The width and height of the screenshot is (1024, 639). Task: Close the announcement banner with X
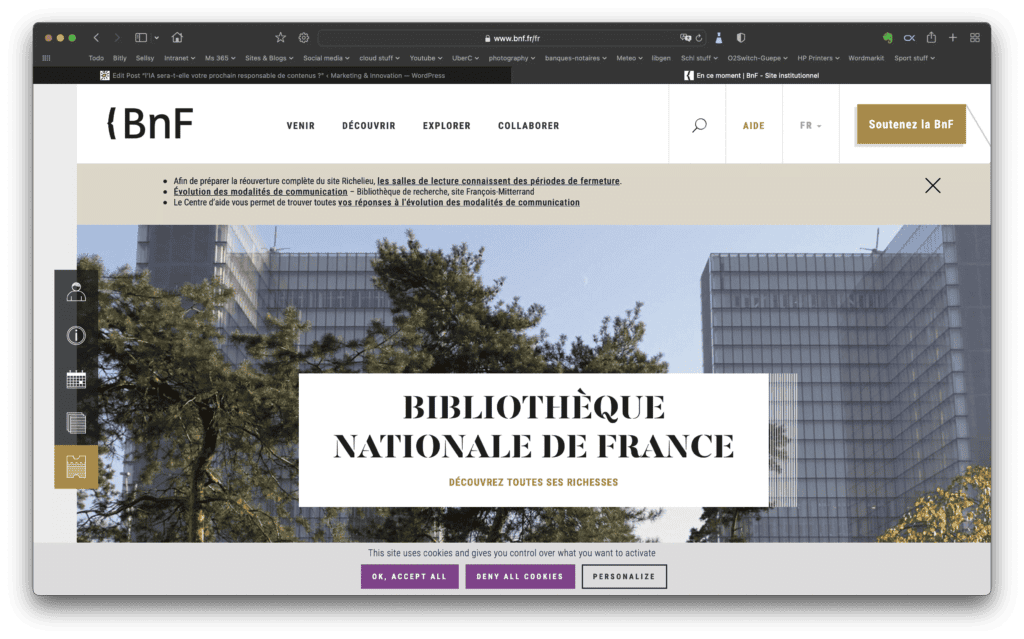point(933,186)
